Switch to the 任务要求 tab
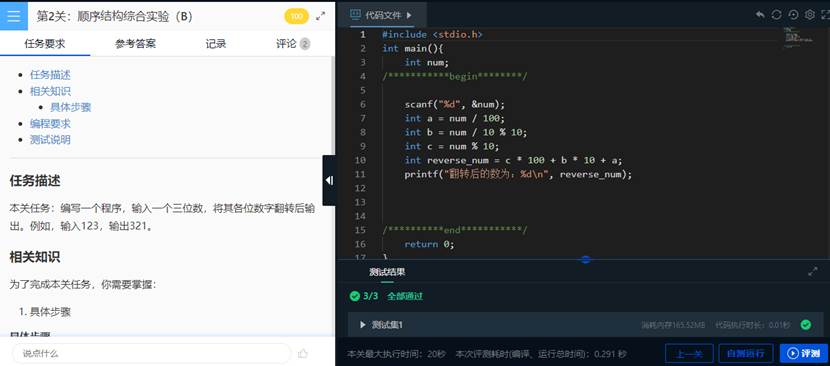830x366 pixels. click(45, 43)
